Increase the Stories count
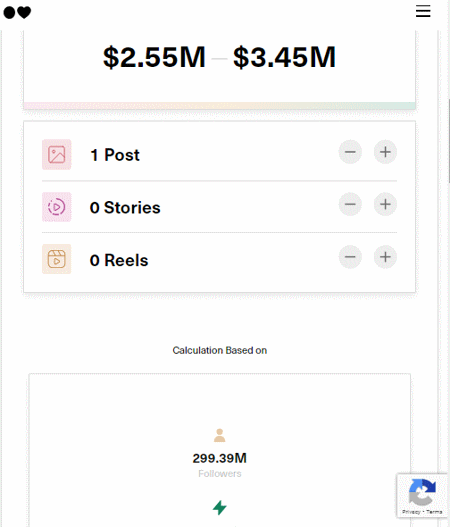Image resolution: width=450 pixels, height=527 pixels. [385, 204]
